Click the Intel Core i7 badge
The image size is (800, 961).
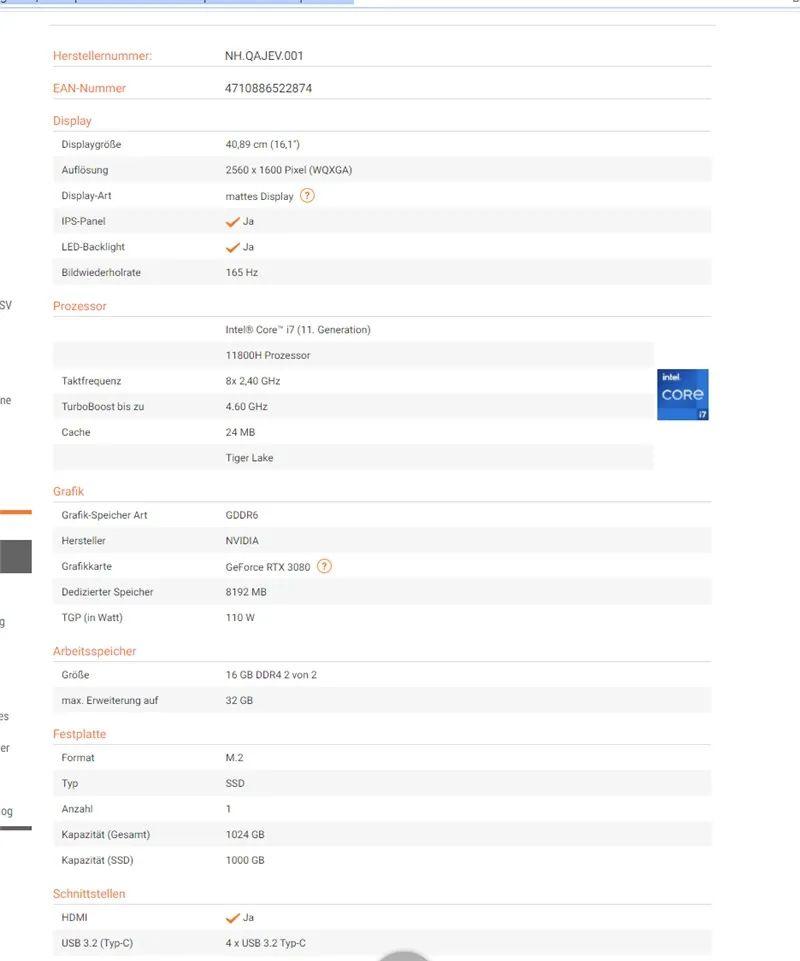pos(683,394)
